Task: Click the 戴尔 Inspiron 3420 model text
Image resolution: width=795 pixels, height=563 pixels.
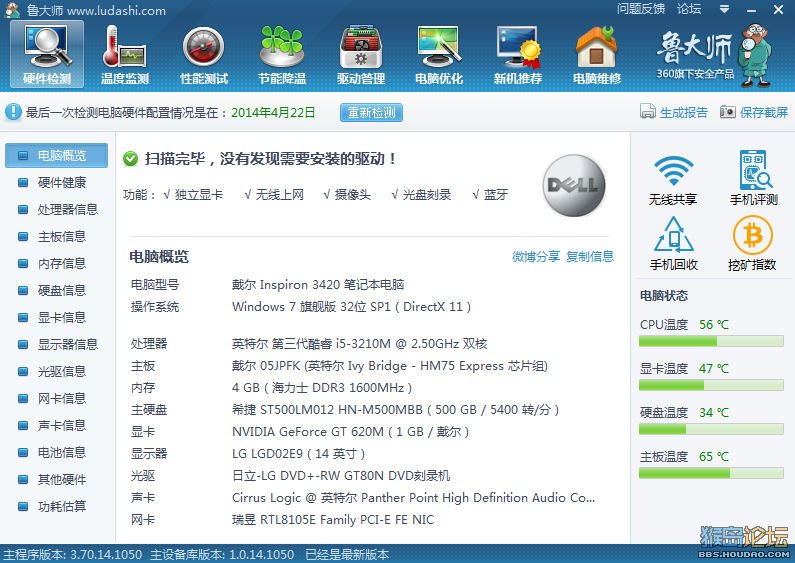Action: [318, 285]
